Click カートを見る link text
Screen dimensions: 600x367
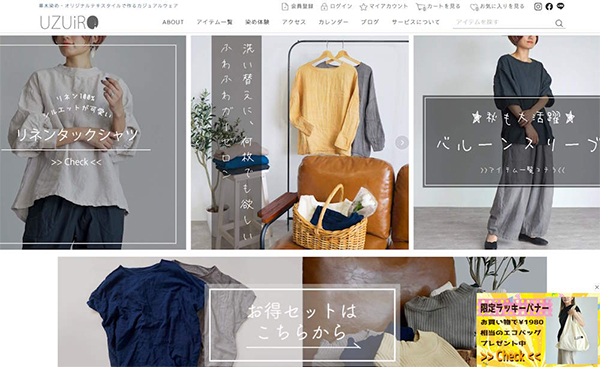[x=443, y=7]
